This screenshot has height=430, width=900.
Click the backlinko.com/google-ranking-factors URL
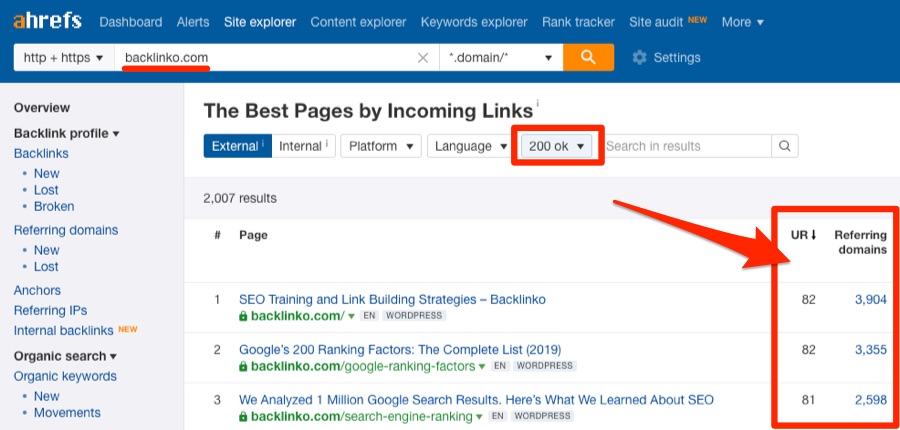click(x=363, y=366)
